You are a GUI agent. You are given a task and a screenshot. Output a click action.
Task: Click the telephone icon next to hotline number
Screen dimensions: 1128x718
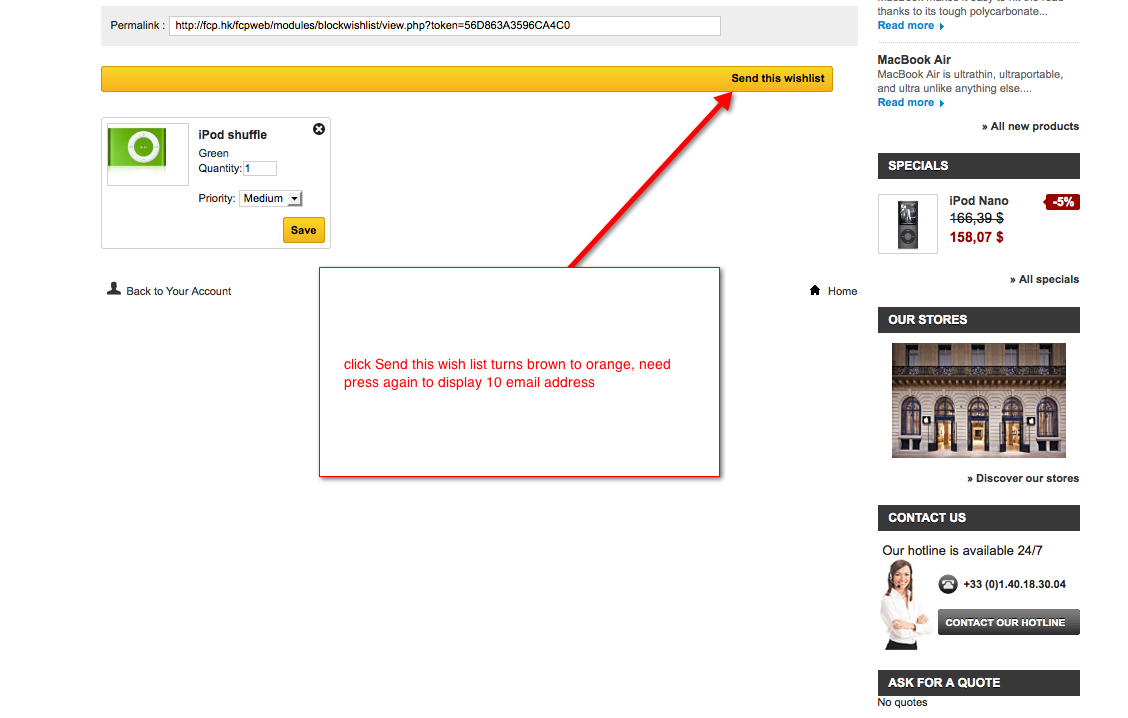click(x=948, y=584)
